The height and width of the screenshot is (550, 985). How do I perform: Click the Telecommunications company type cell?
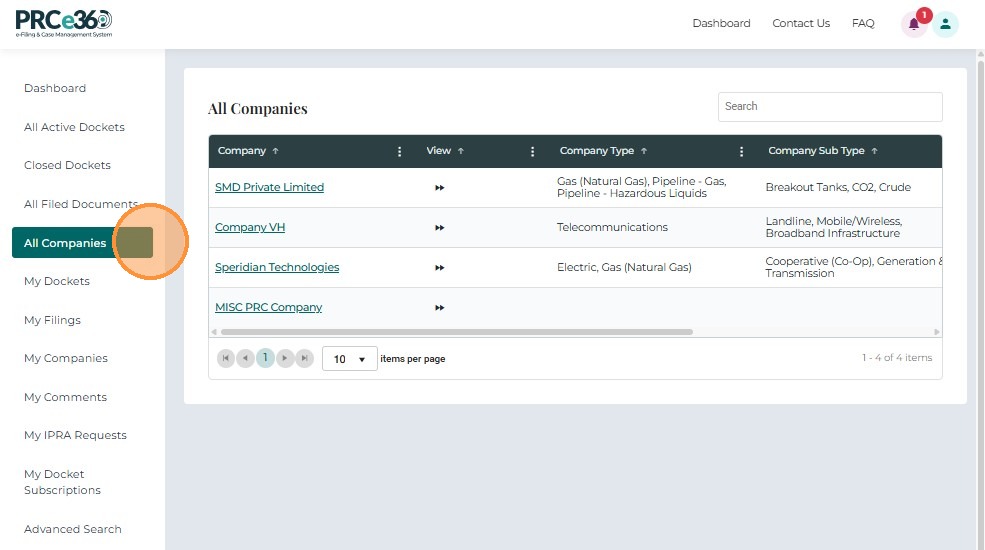(x=612, y=227)
